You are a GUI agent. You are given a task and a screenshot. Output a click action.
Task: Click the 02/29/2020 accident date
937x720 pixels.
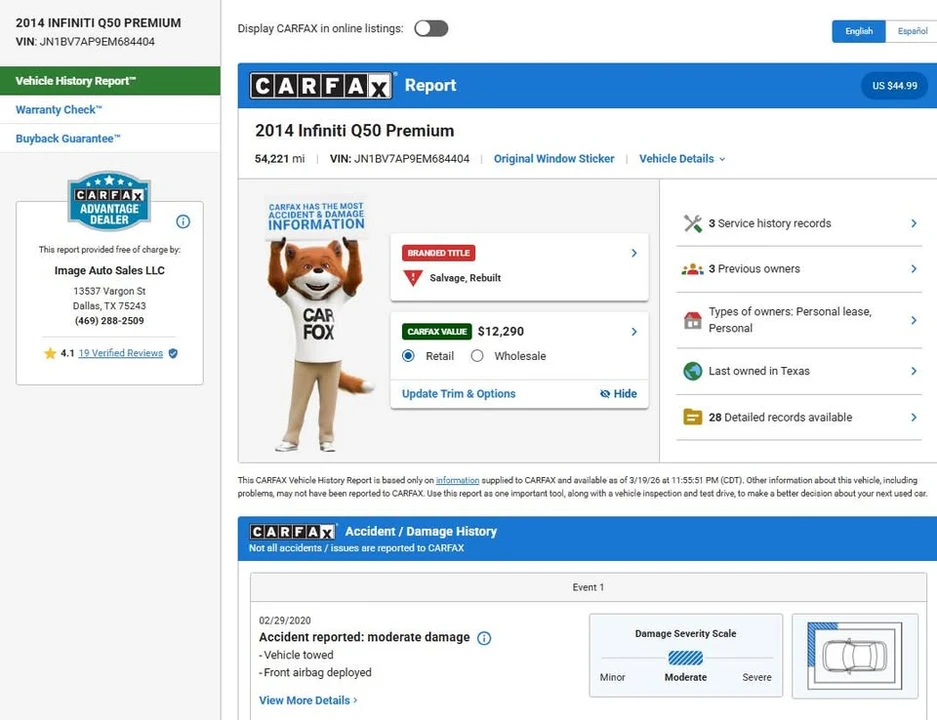click(x=284, y=621)
